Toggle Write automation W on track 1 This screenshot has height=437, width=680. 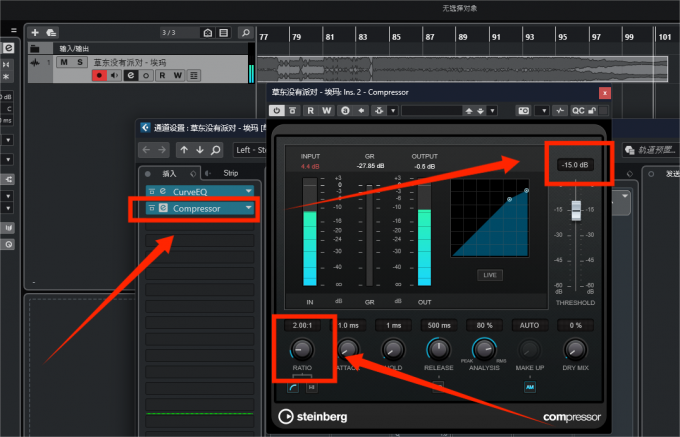(178, 75)
